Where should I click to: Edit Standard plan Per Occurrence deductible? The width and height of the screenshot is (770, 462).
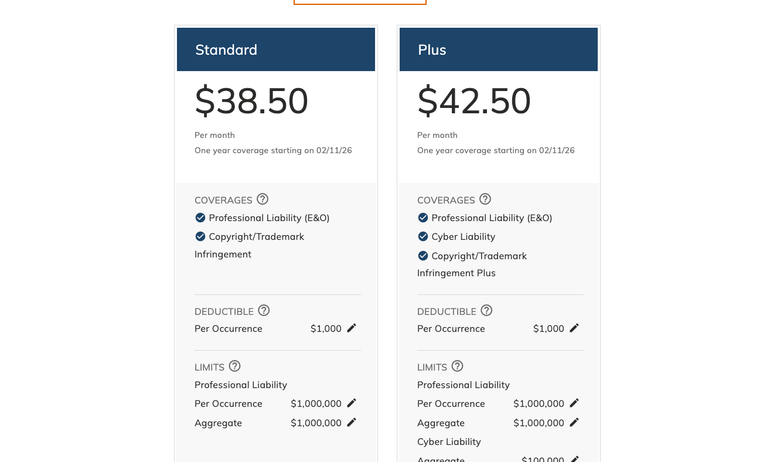coord(352,328)
